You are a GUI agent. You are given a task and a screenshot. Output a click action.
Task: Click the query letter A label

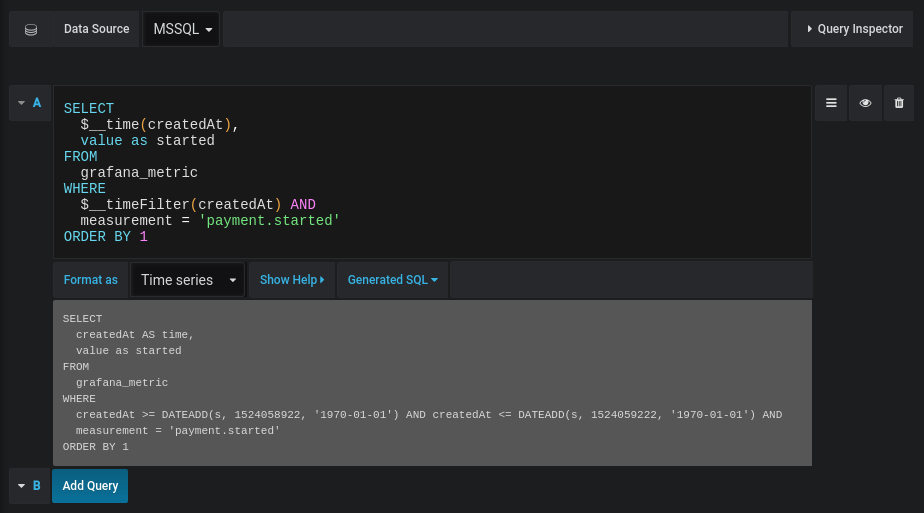pyautogui.click(x=37, y=103)
